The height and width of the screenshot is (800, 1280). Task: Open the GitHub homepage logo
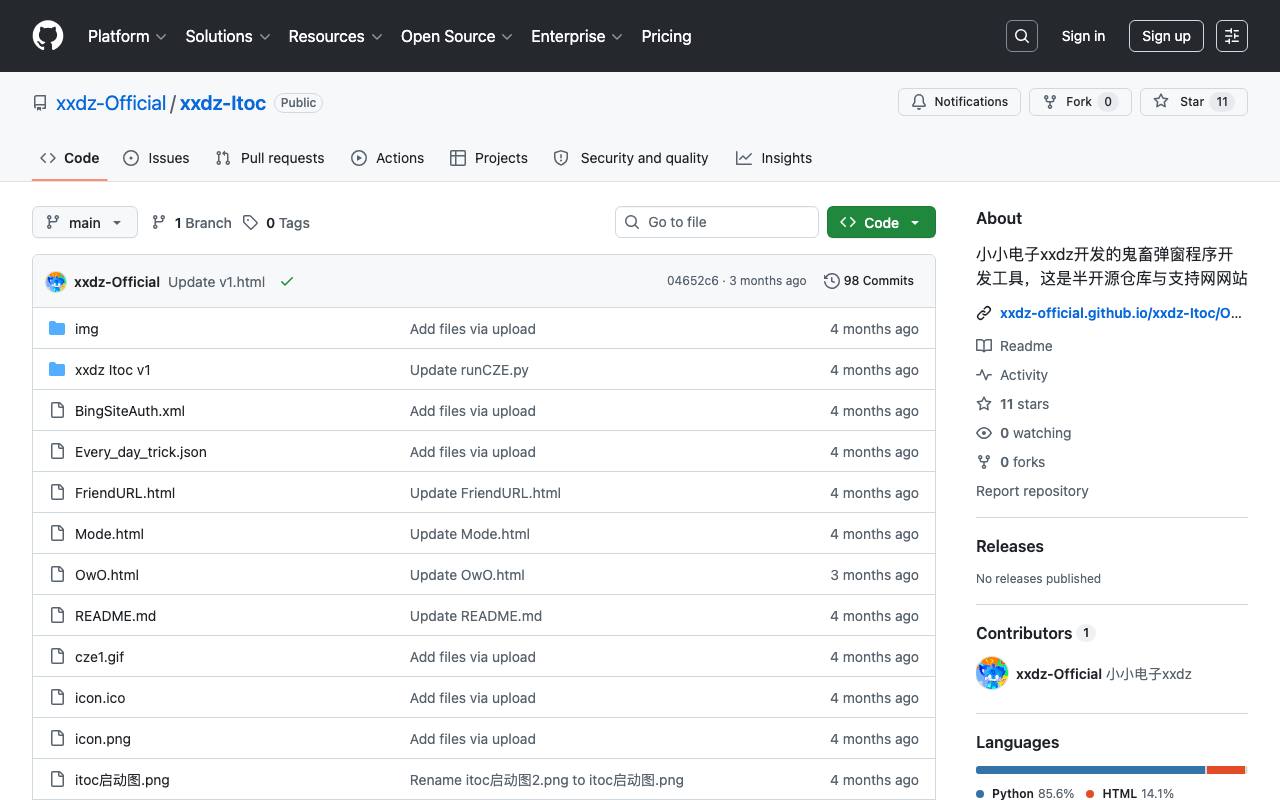[x=48, y=36]
